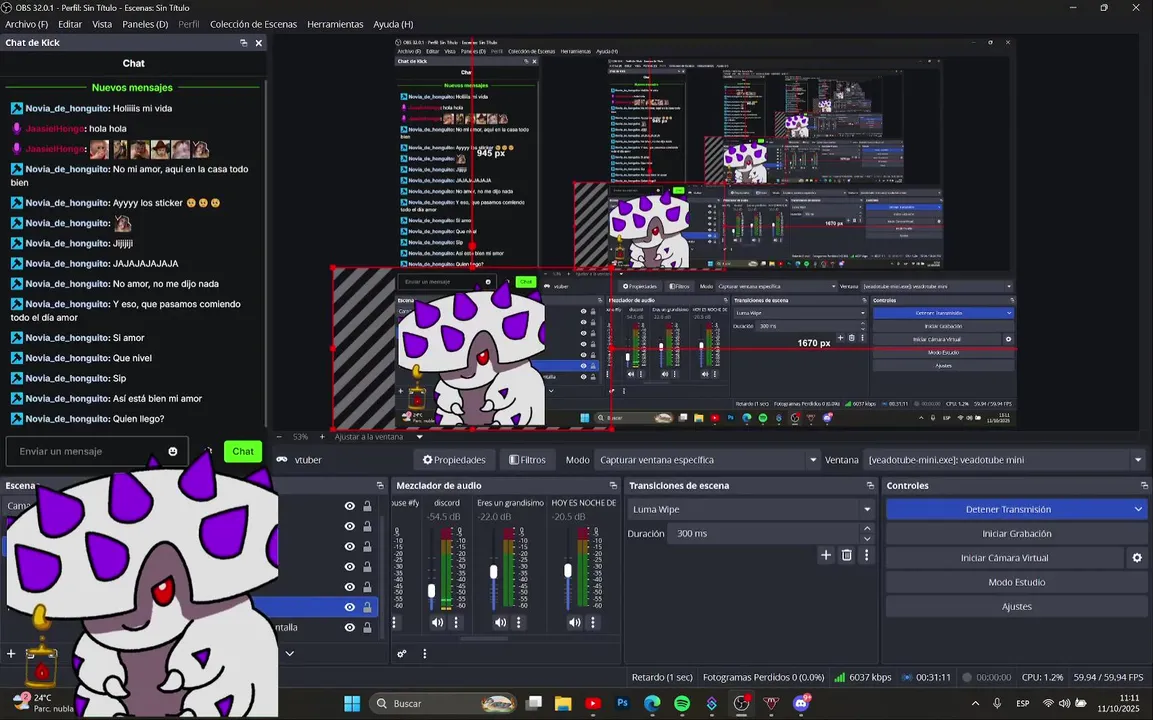Open HOY ES NOCHE DE channel options

pyautogui.click(x=593, y=622)
